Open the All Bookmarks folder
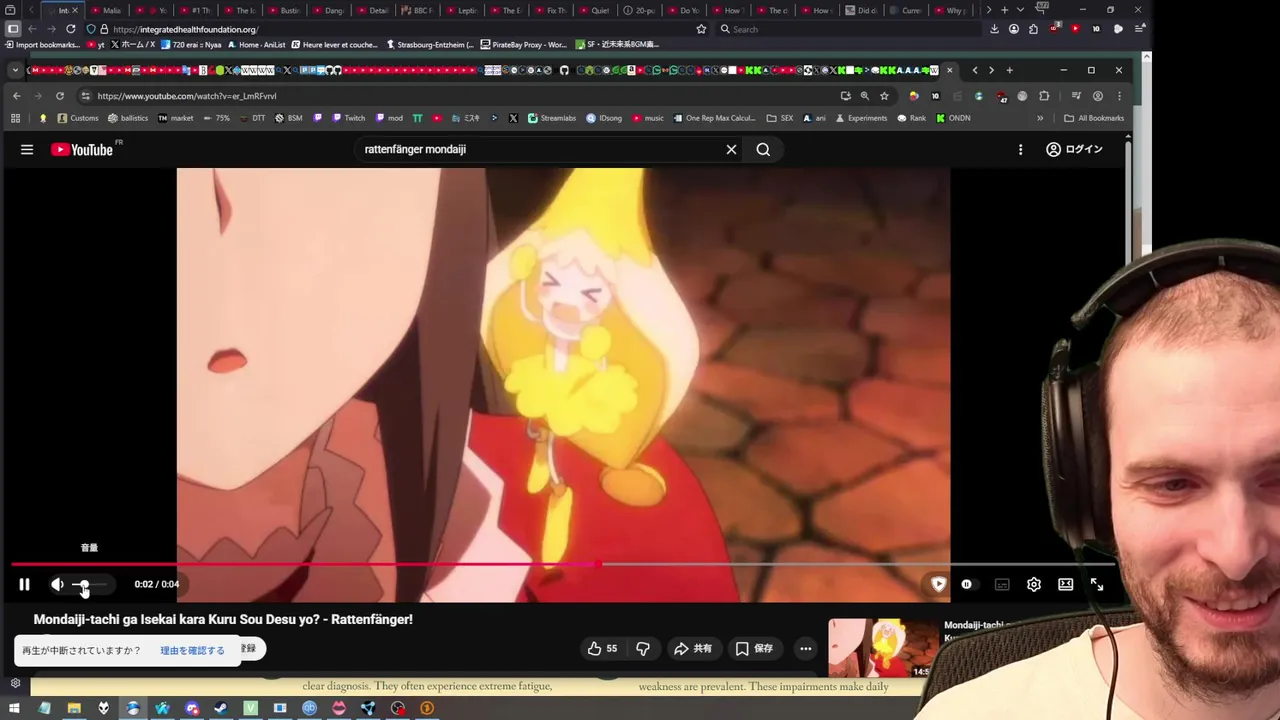 [1094, 118]
